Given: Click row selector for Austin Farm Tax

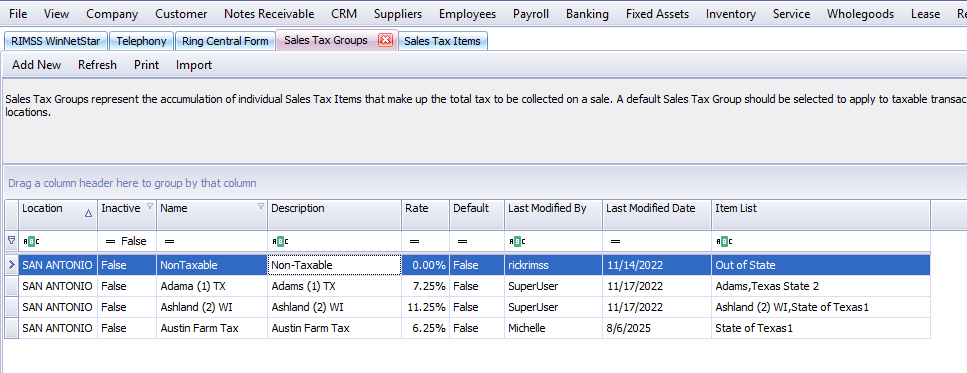Looking at the screenshot, I should click(11, 328).
